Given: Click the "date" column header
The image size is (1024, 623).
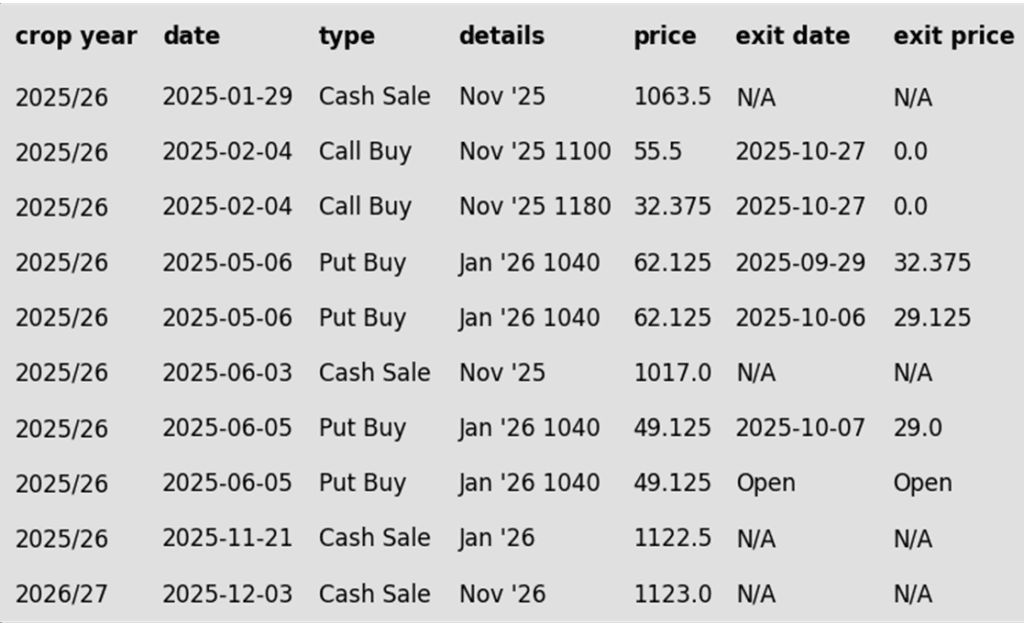Looking at the screenshot, I should 191,36.
